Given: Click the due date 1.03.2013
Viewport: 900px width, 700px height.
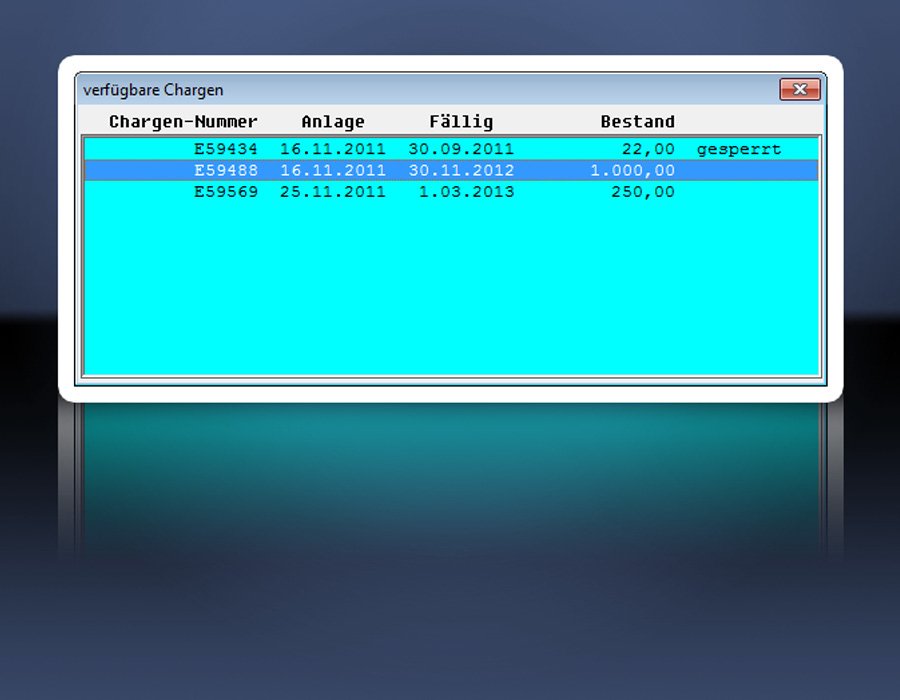Looking at the screenshot, I should tap(466, 192).
